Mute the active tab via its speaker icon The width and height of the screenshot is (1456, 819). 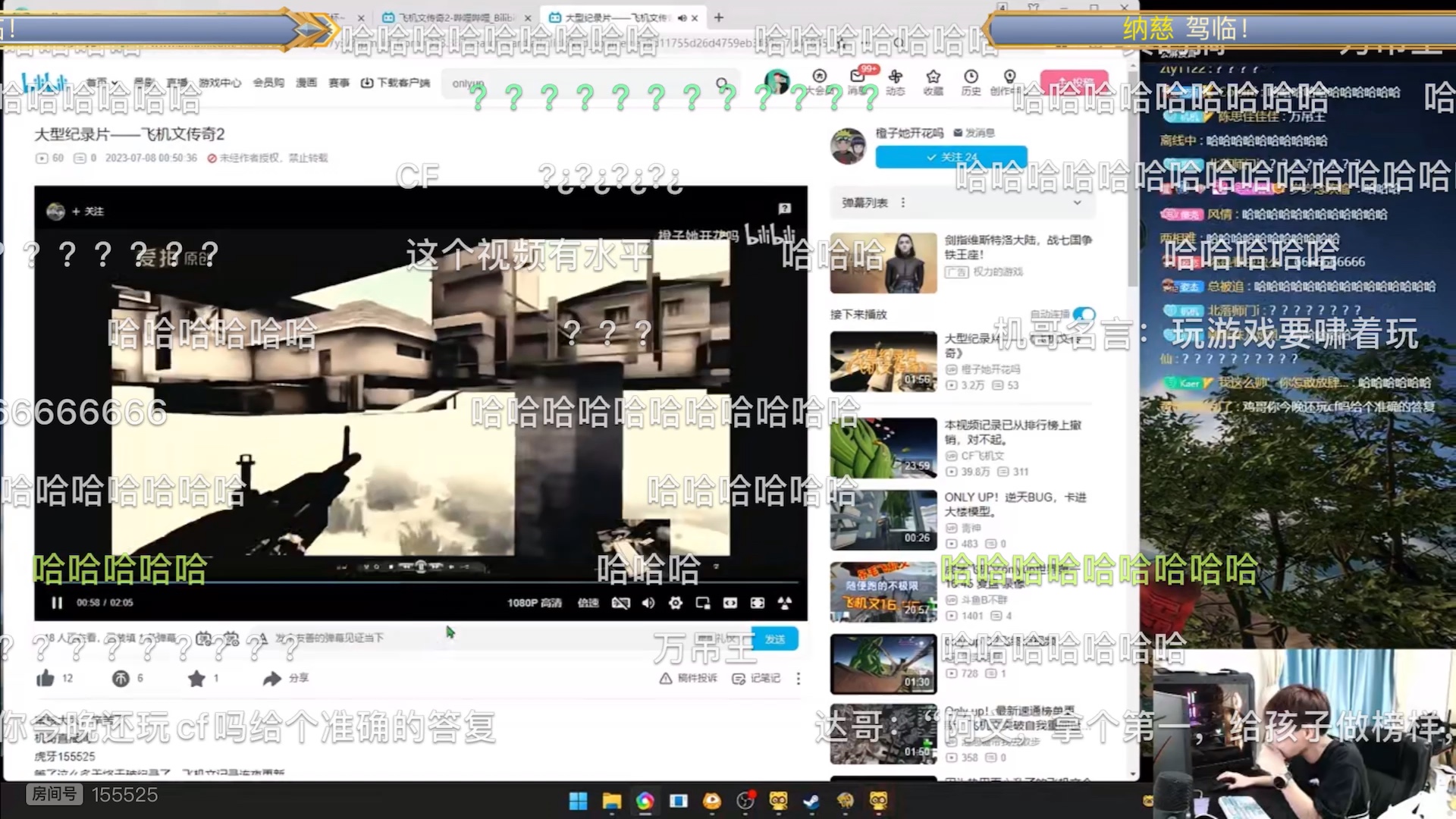(682, 17)
